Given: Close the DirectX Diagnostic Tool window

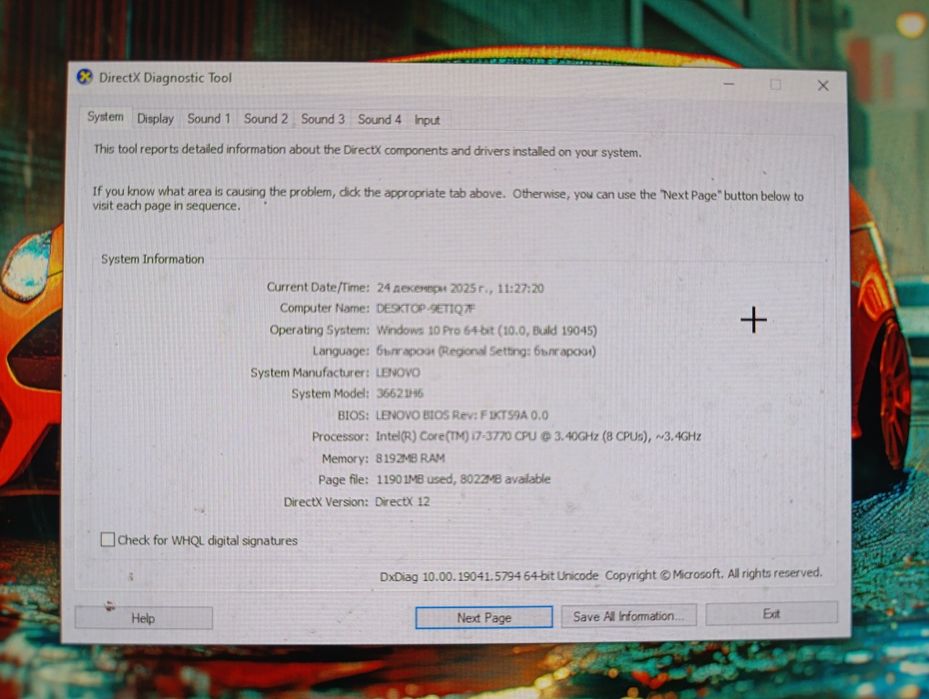Looking at the screenshot, I should tap(822, 85).
